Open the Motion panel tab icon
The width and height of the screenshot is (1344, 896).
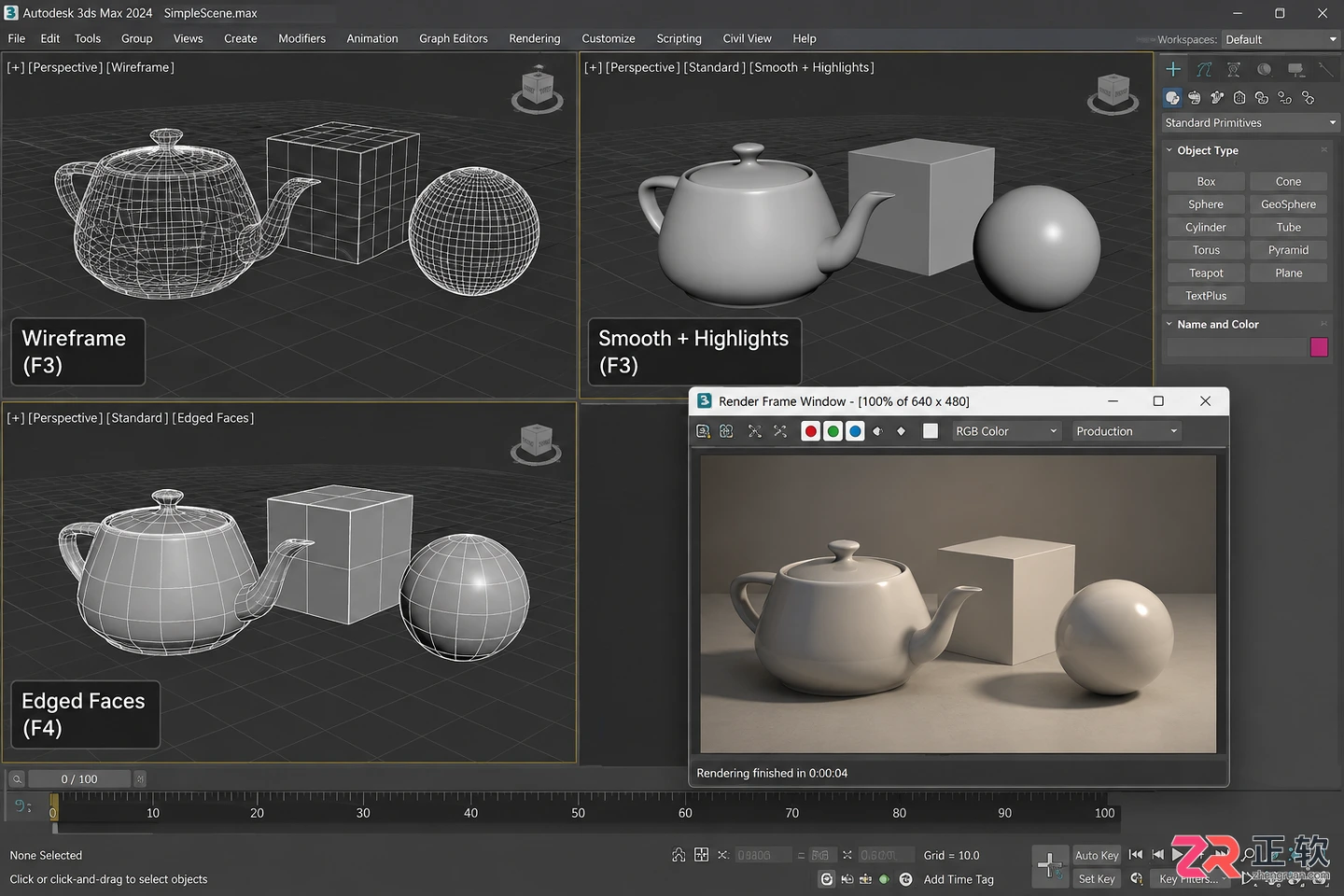coord(1264,69)
